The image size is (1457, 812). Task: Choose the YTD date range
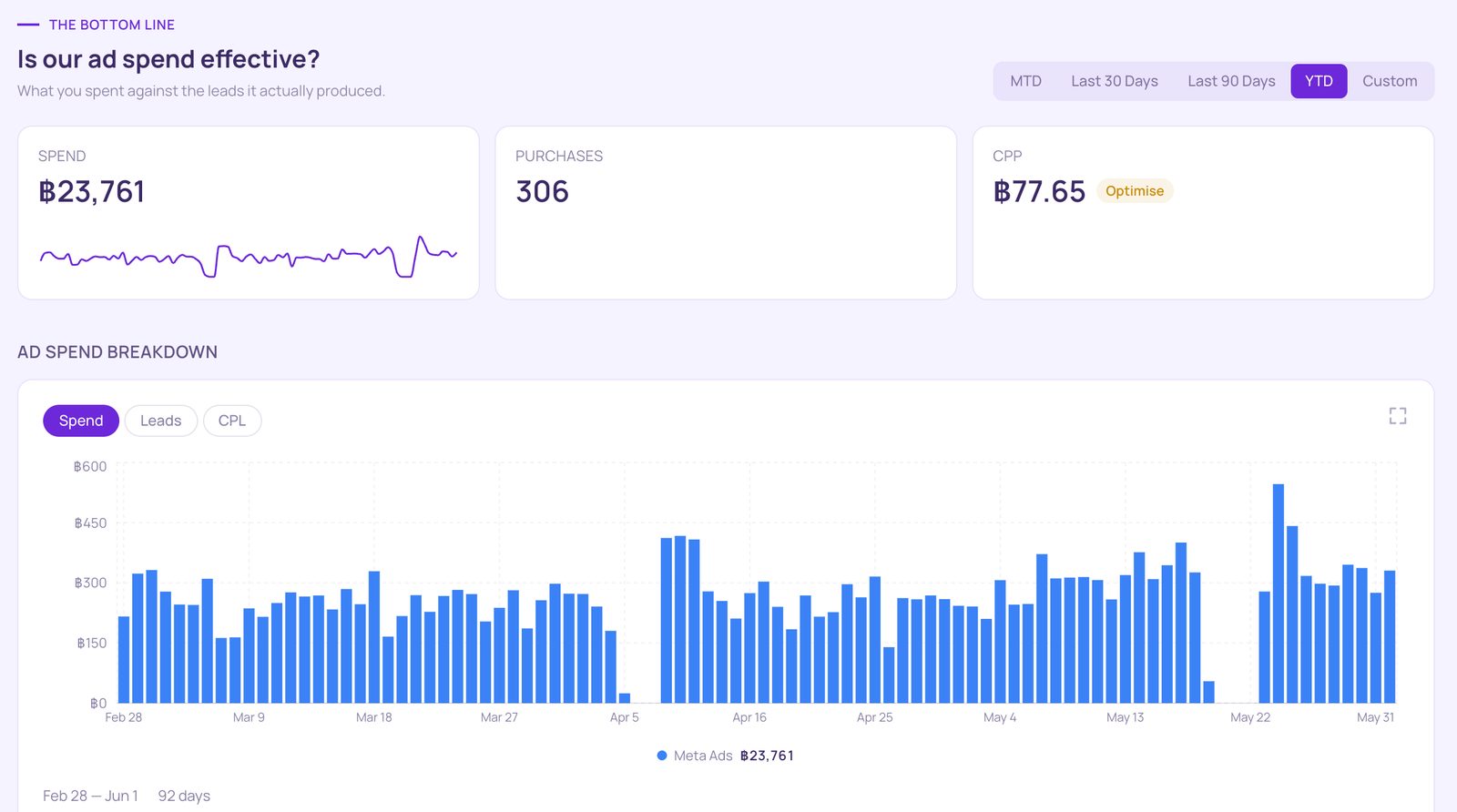(1319, 81)
